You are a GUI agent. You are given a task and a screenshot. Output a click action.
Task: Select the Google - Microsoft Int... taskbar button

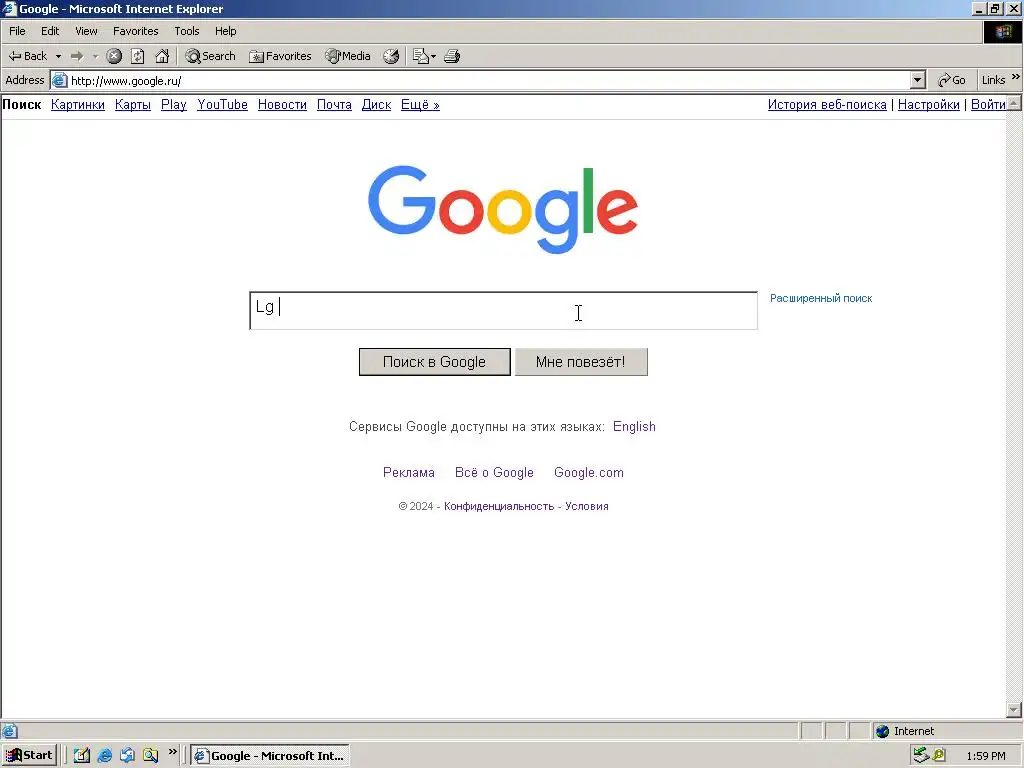(x=270, y=756)
